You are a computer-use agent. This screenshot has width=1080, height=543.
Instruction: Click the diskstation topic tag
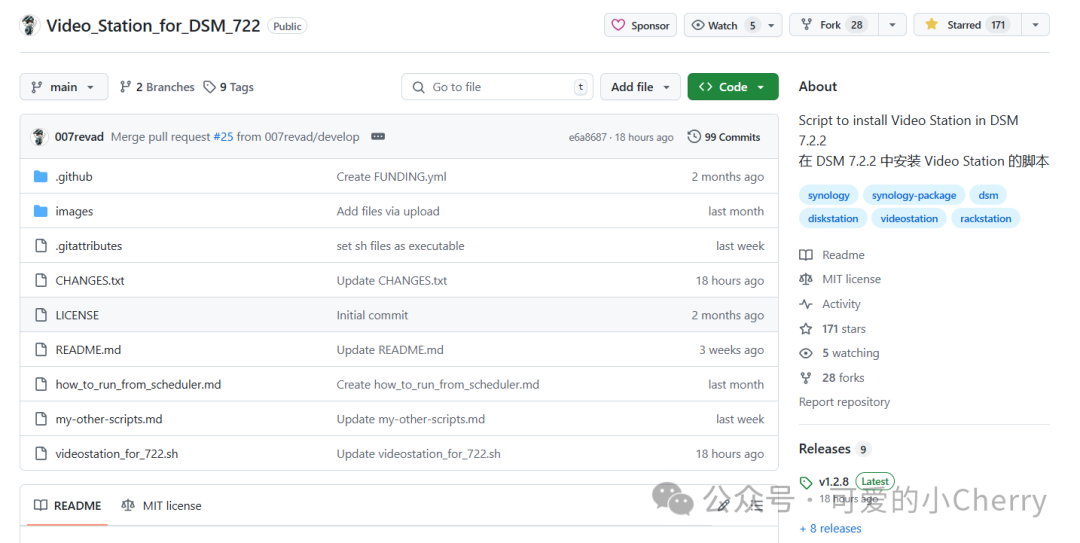tap(833, 218)
